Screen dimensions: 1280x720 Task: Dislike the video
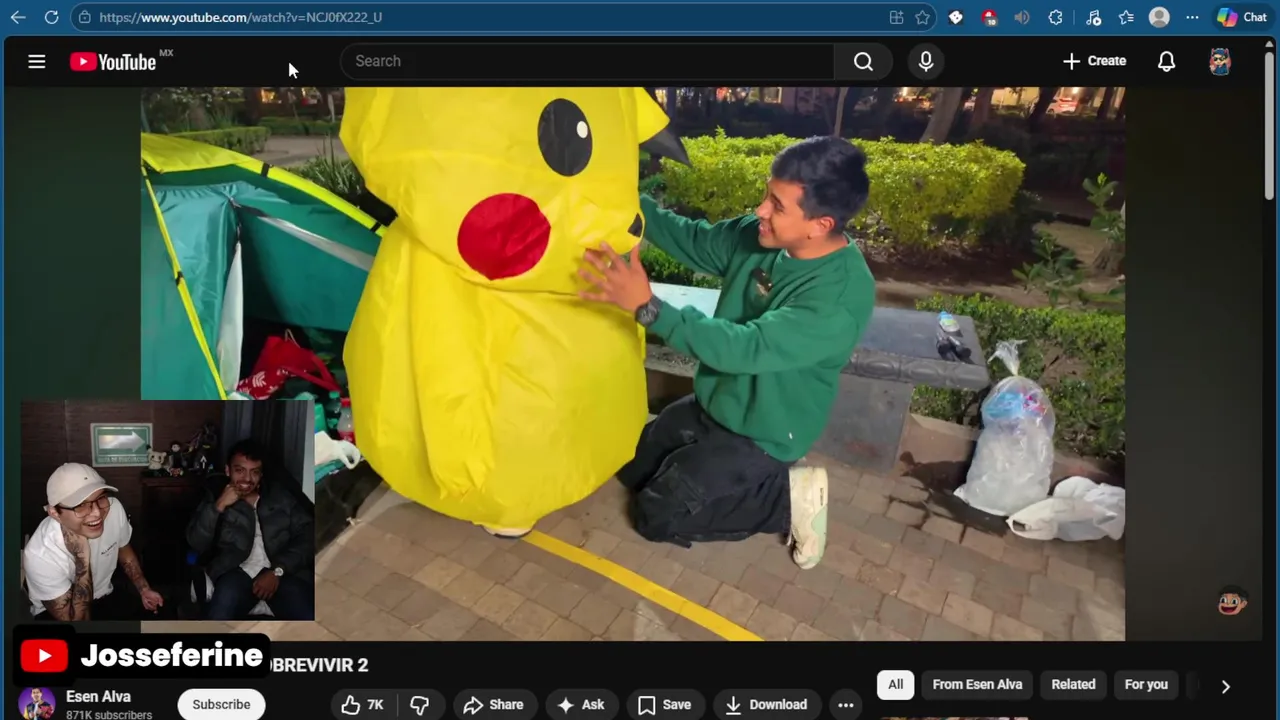420,704
